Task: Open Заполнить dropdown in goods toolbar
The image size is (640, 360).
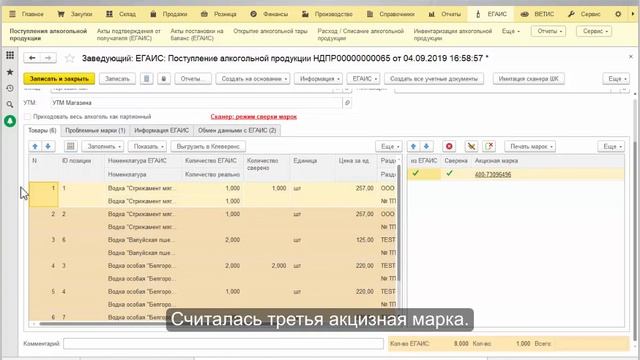Action: [102, 146]
